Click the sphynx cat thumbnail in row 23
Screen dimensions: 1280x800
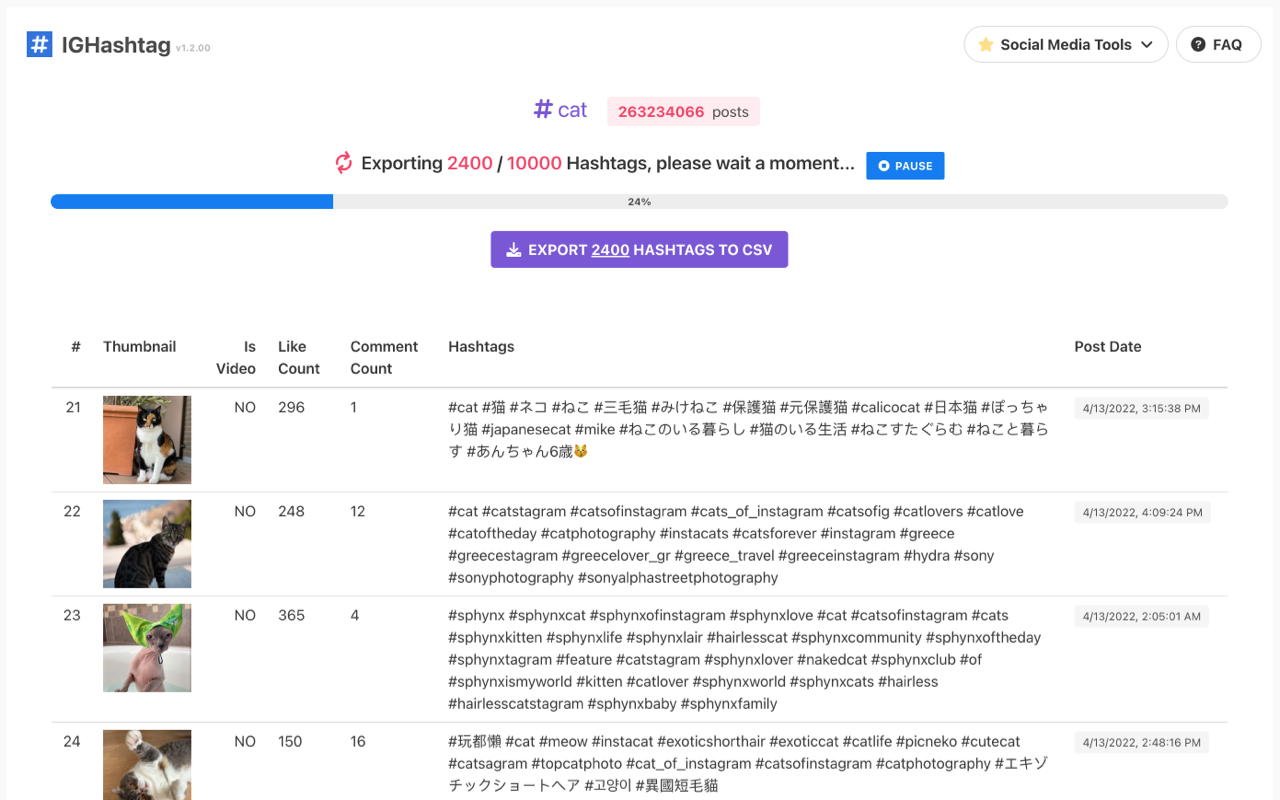(147, 648)
